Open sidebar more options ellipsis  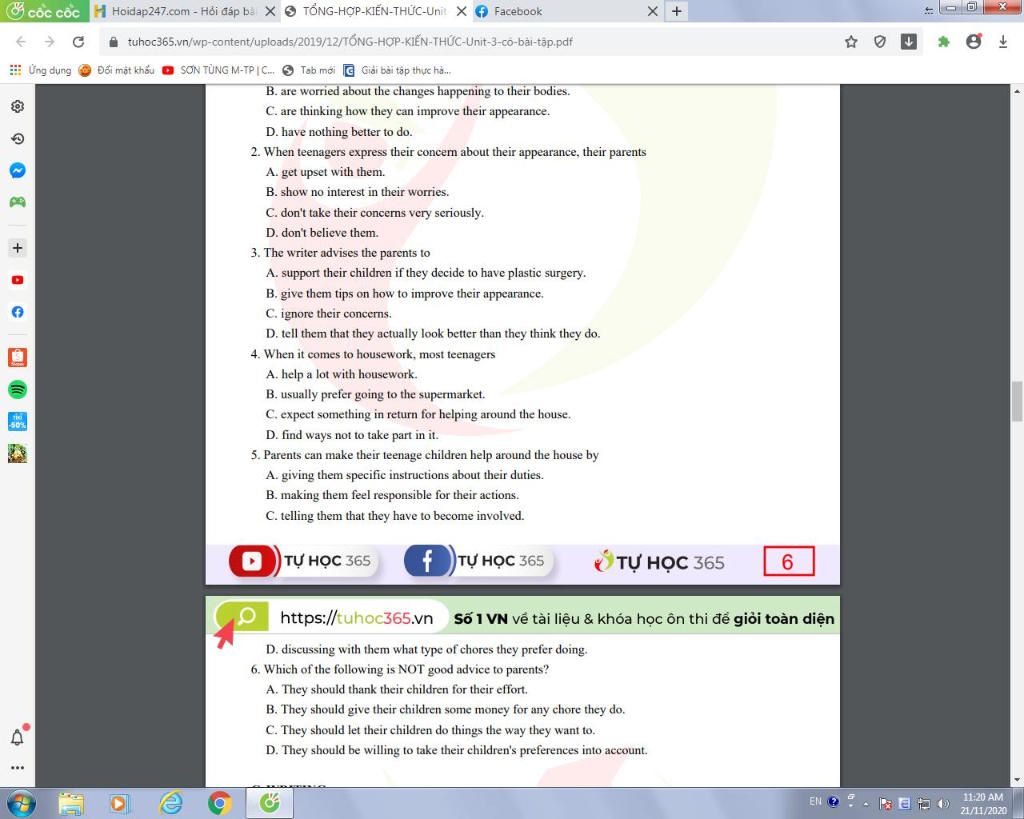pos(18,768)
